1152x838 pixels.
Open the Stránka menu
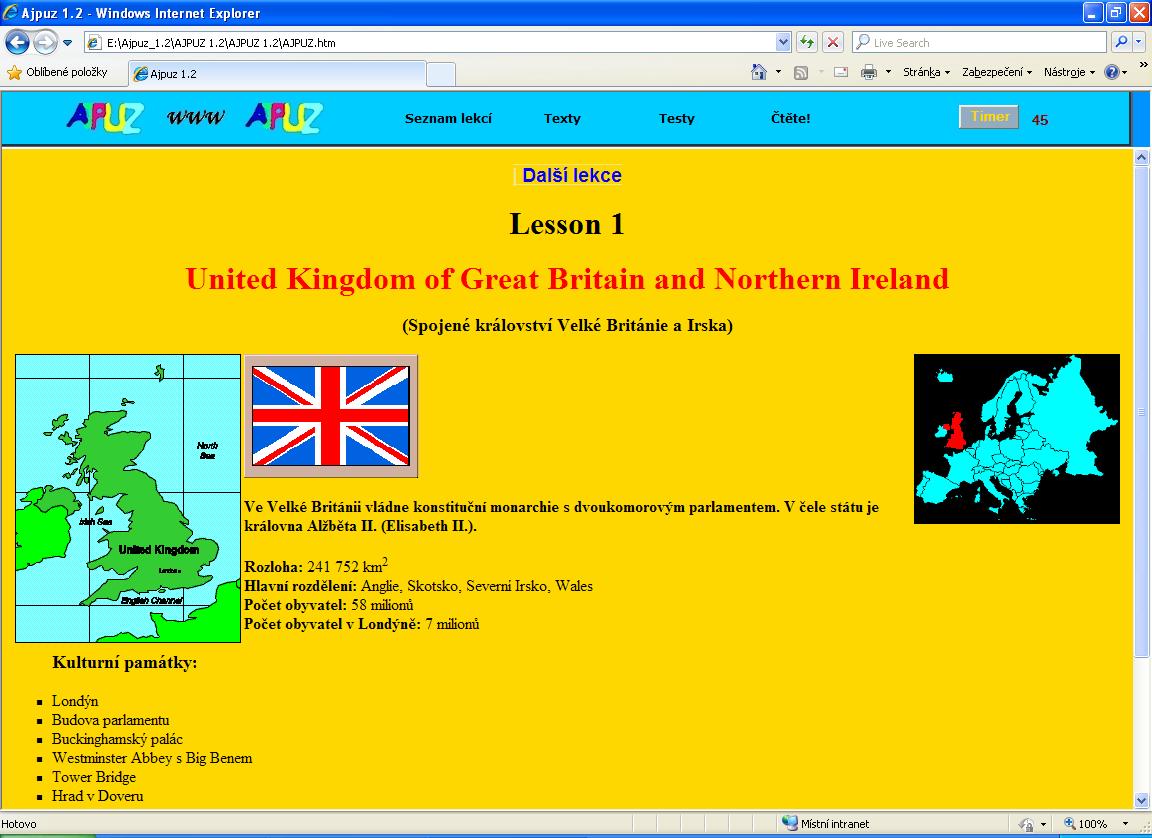[926, 72]
